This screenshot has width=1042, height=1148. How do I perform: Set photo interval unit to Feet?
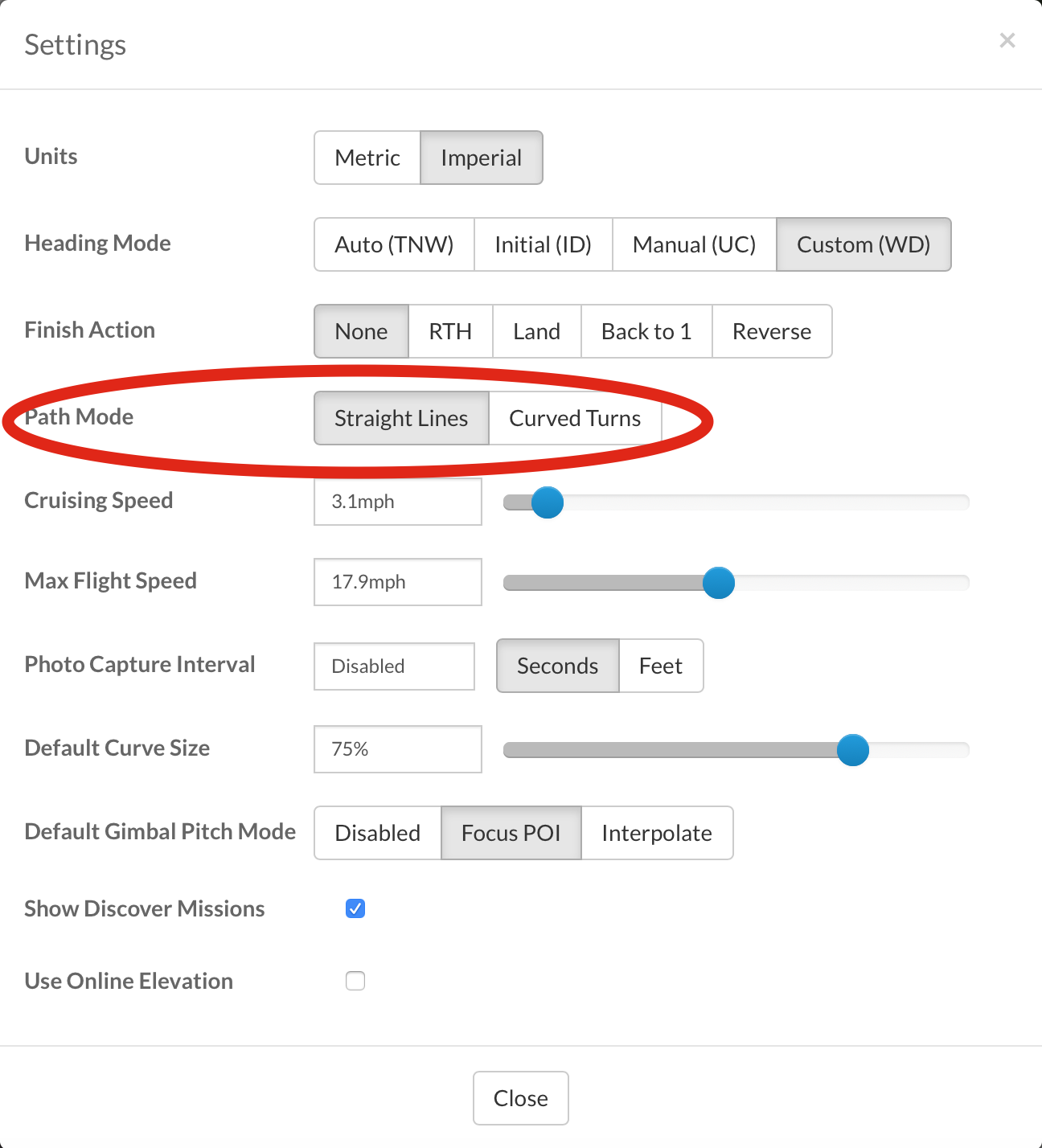click(661, 666)
